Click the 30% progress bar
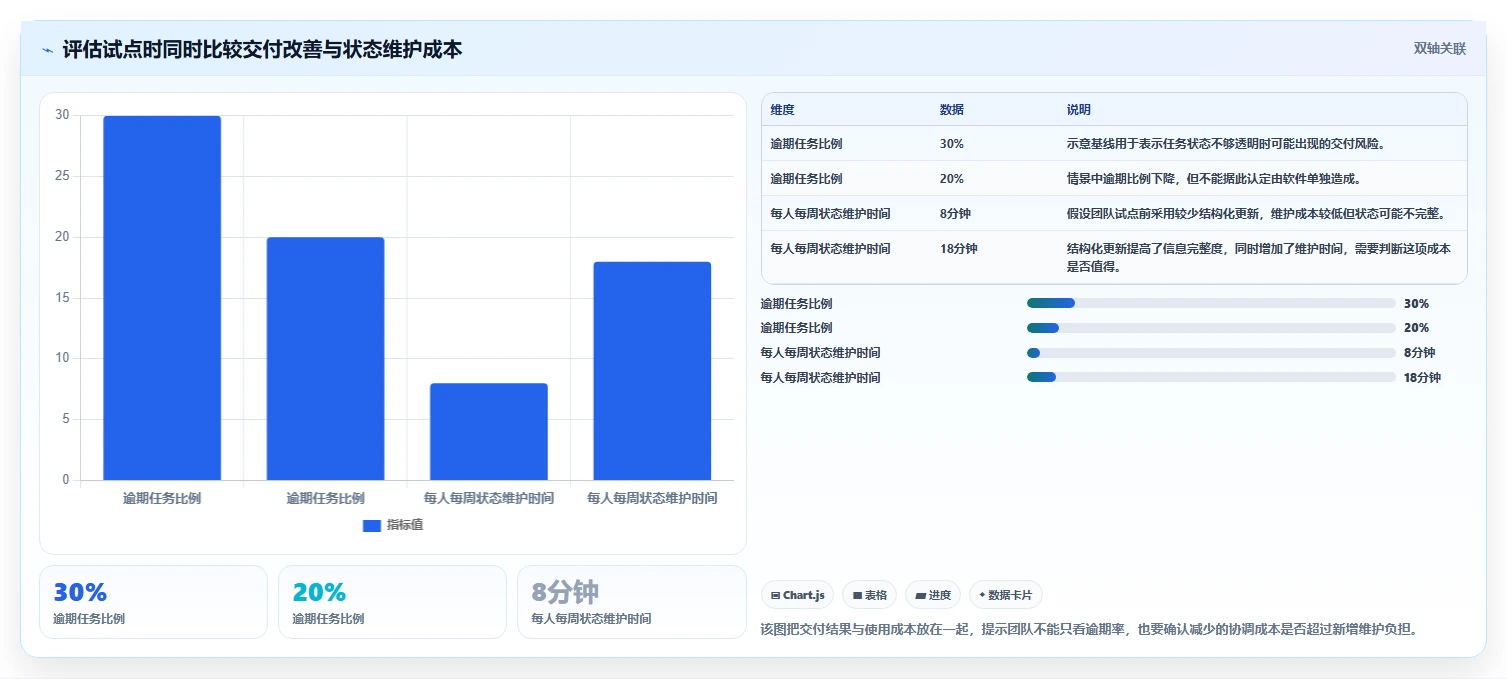1507x679 pixels. tap(1211, 303)
